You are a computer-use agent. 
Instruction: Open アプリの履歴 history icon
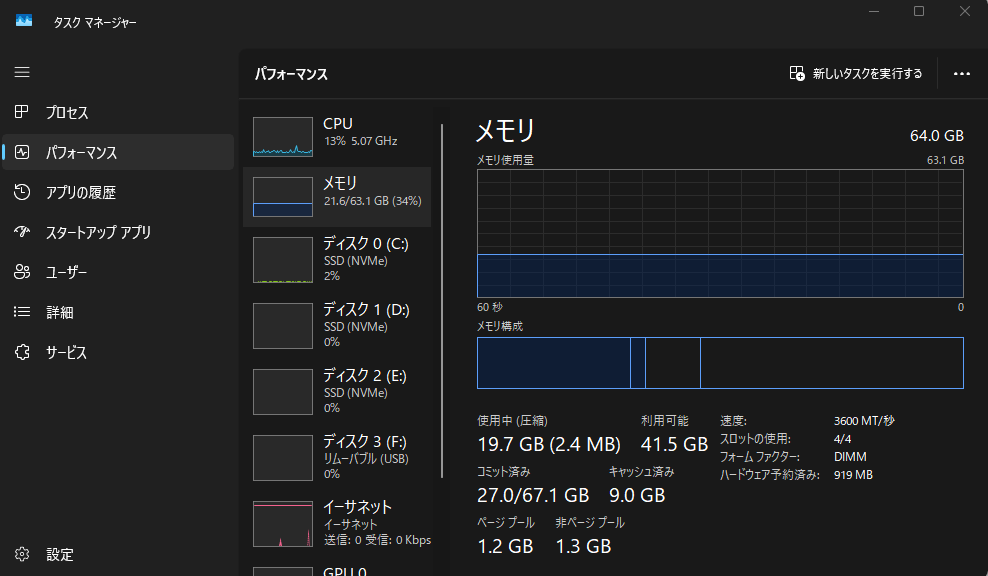click(22, 192)
